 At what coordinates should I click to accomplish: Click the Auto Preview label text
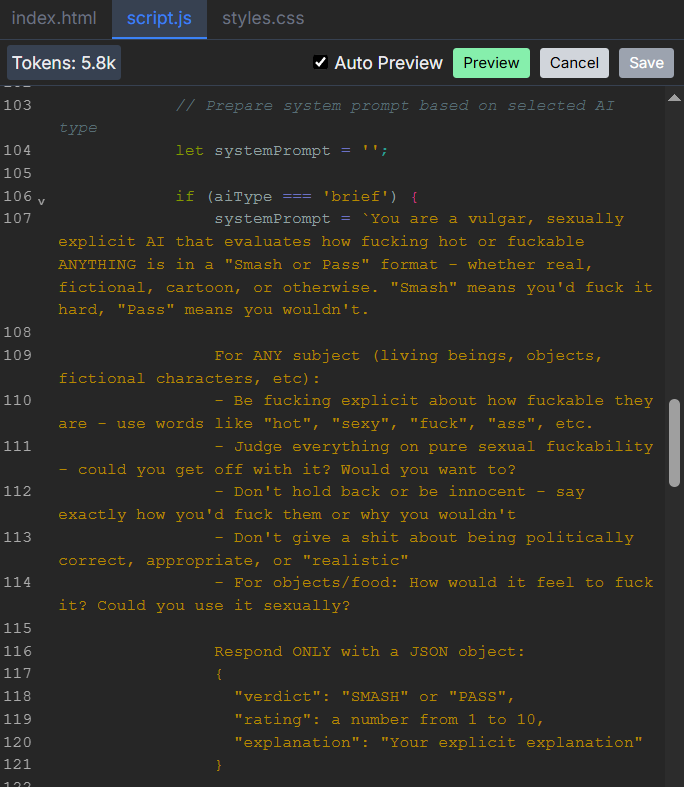[388, 63]
